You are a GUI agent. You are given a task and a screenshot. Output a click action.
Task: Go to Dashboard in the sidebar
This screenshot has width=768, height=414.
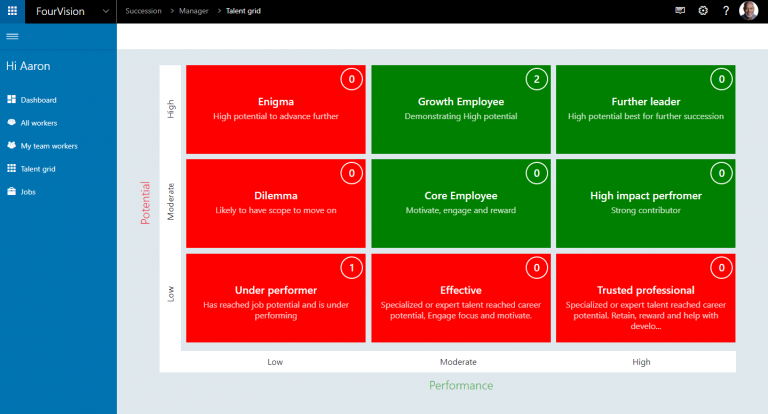pyautogui.click(x=38, y=100)
